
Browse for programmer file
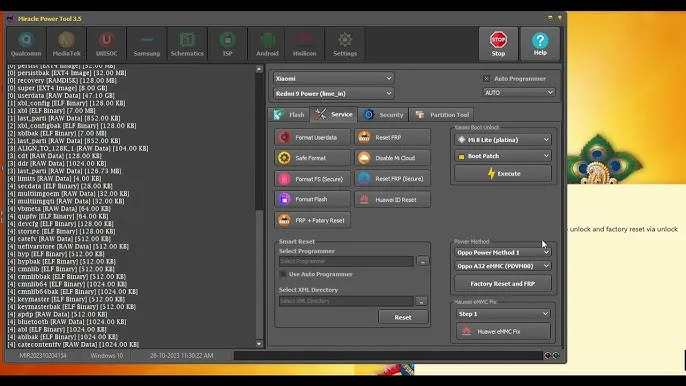pyautogui.click(x=423, y=261)
